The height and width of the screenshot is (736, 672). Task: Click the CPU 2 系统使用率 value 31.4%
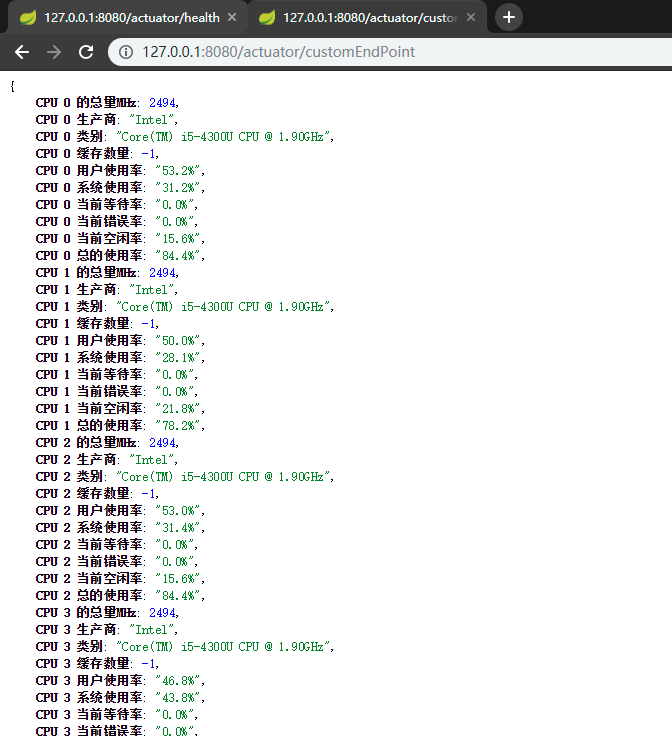176,527
